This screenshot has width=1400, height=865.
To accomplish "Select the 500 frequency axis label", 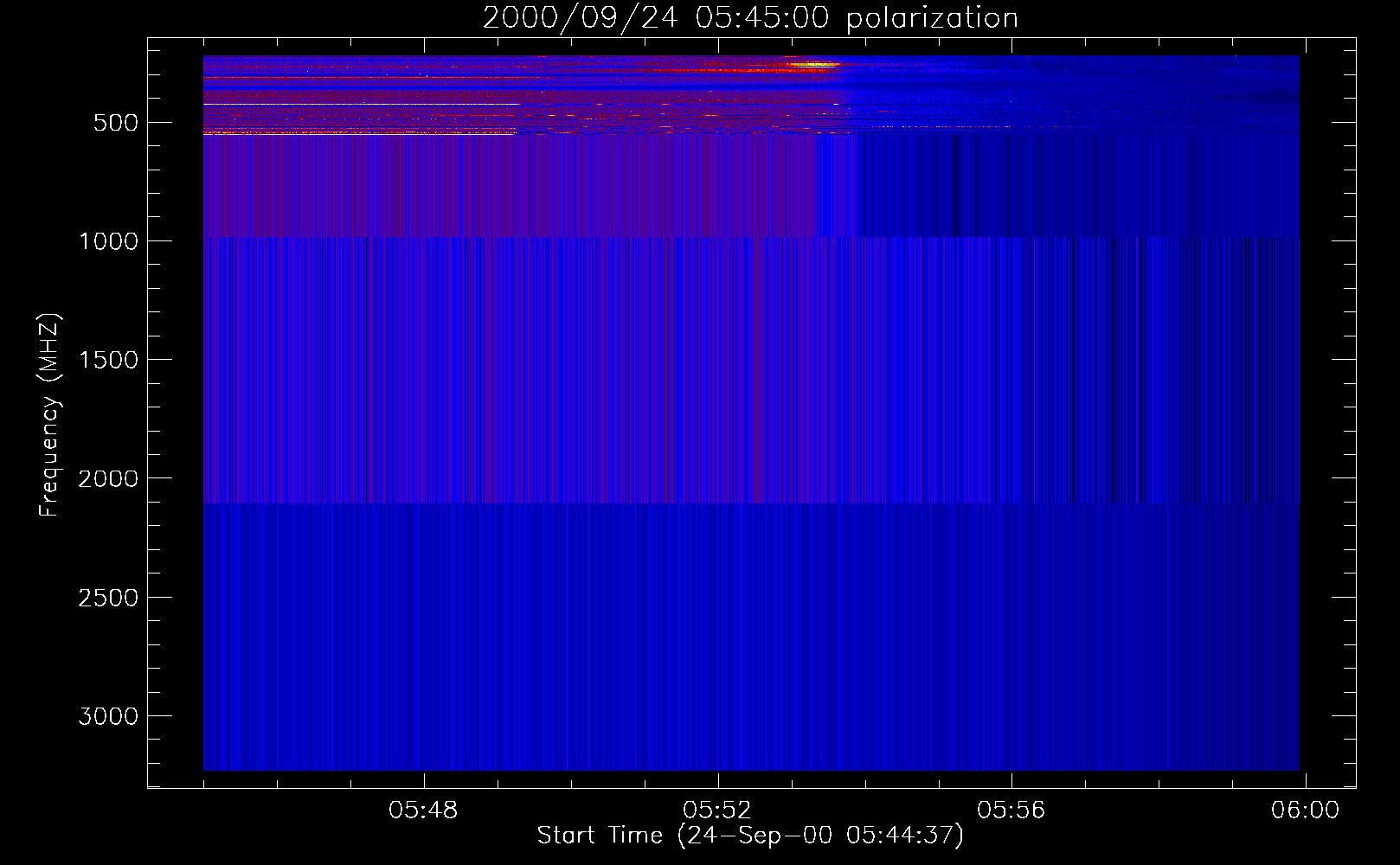I will (116, 123).
